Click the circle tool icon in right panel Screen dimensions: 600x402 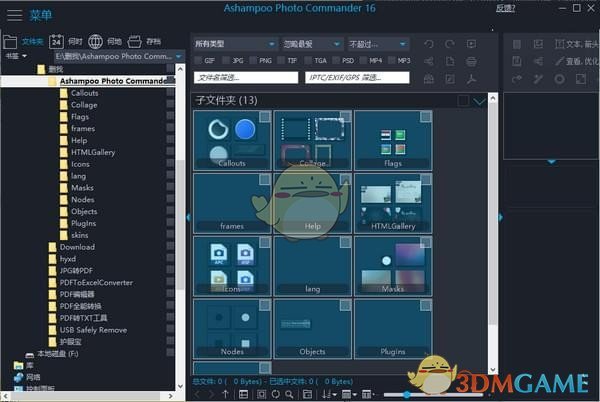coord(559,79)
